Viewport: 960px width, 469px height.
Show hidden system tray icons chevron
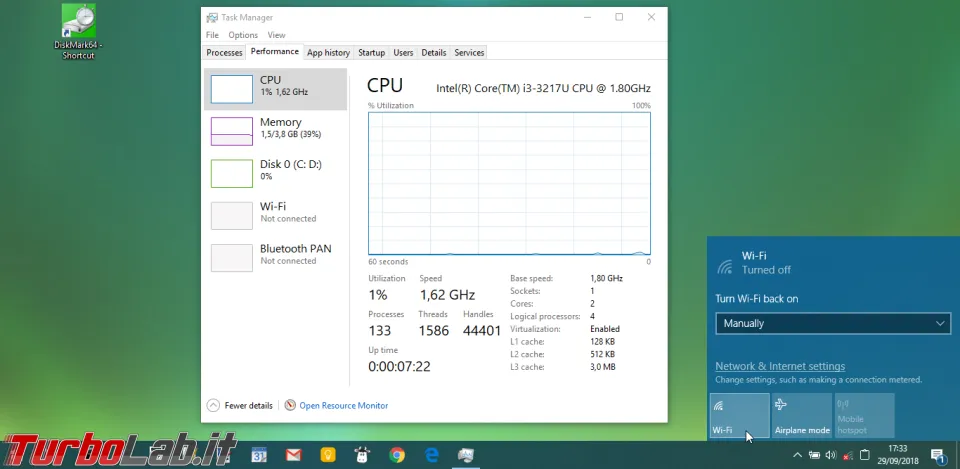tap(797, 456)
